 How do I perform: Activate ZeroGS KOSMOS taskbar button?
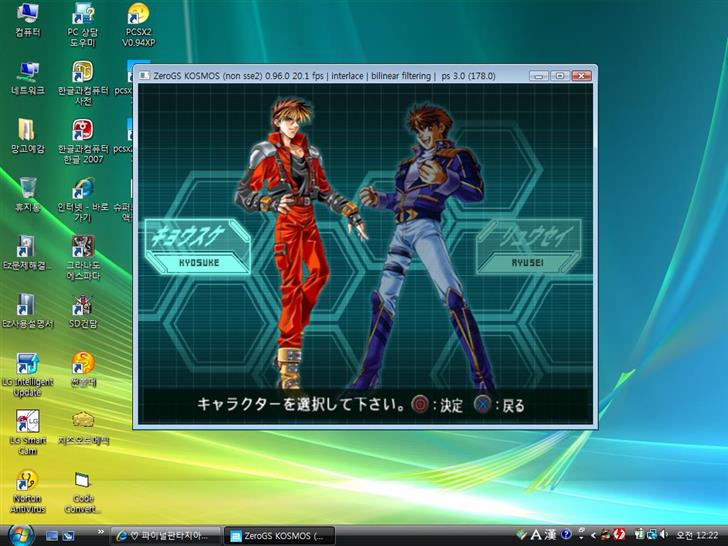coord(280,536)
